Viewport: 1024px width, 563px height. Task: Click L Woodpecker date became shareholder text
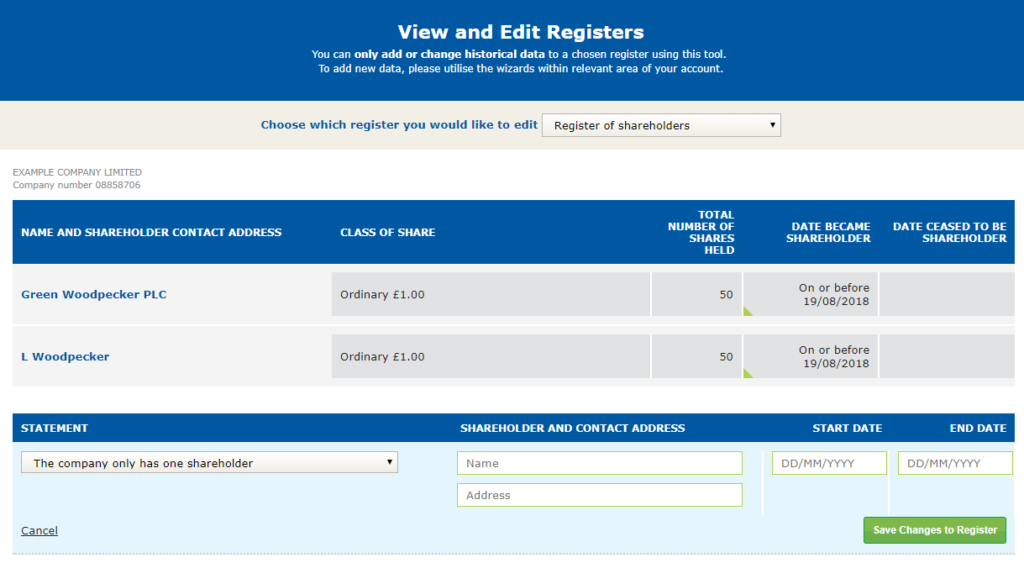[833, 357]
